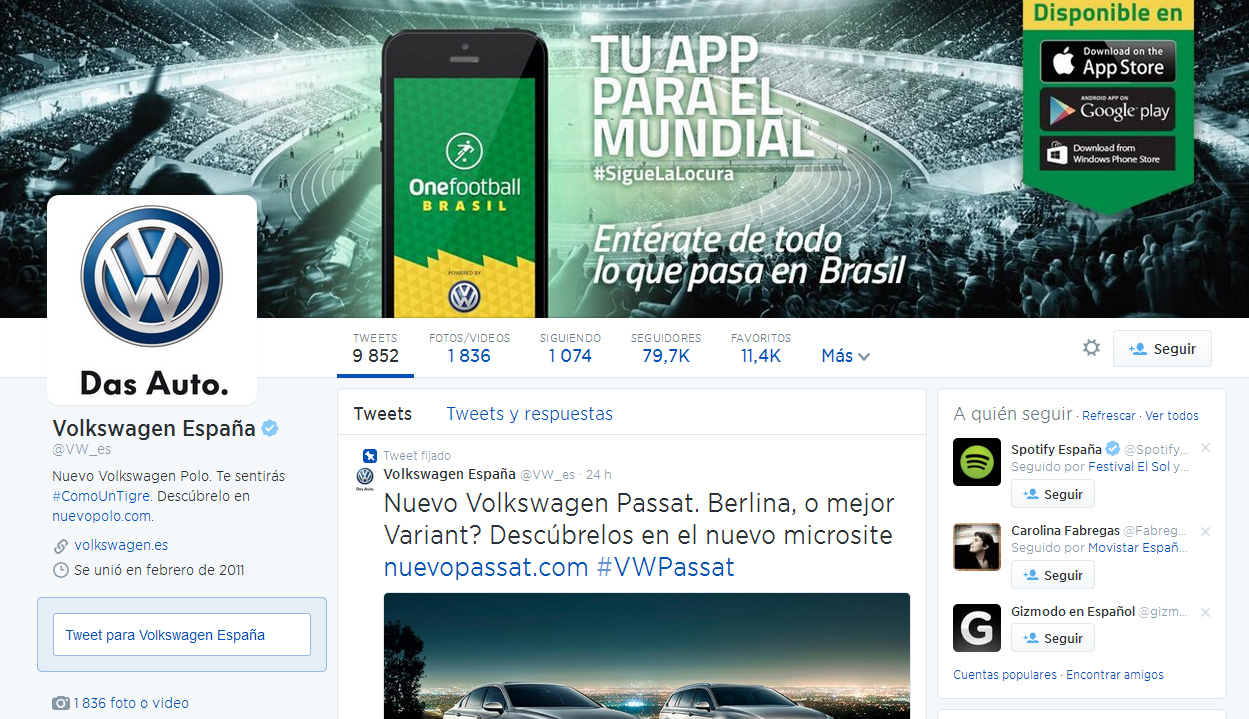Expand the Más dropdown menu
Image resolution: width=1249 pixels, height=719 pixels.
click(845, 356)
